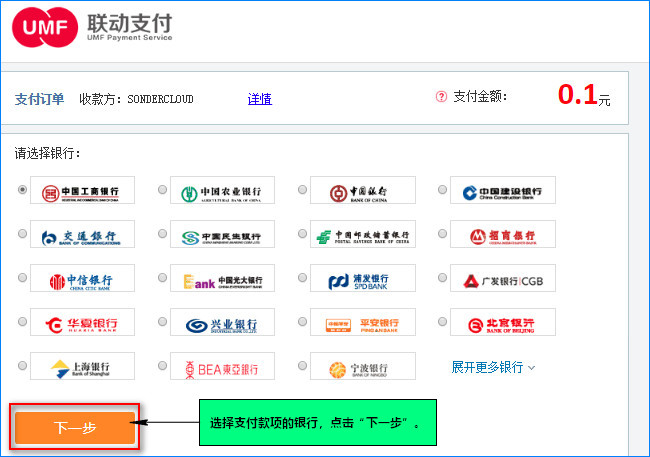Choose the 上海银行 logo tile
650x457 pixels.
[x=82, y=366]
